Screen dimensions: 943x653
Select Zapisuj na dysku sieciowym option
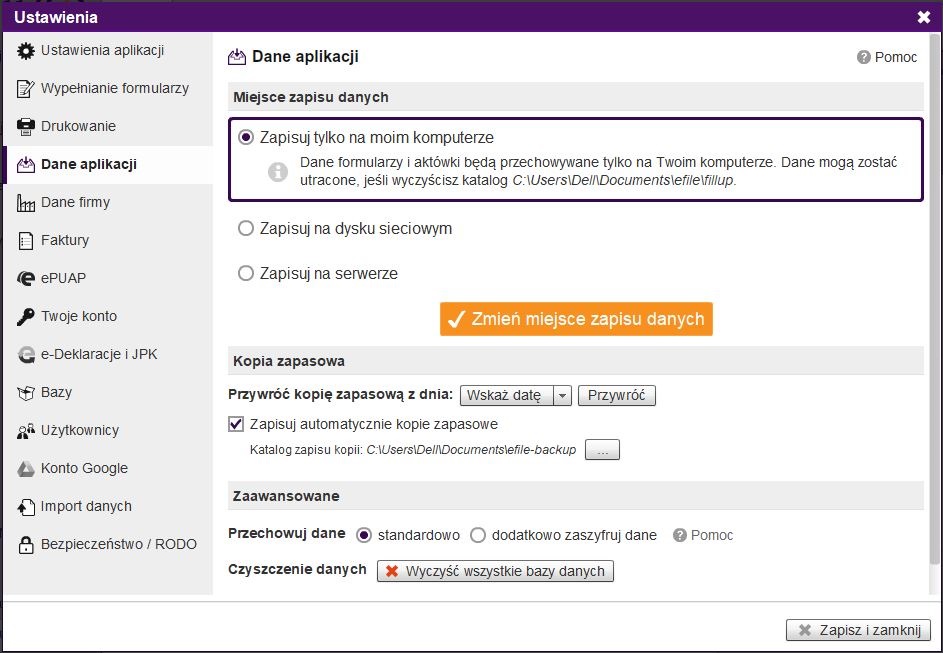(245, 228)
